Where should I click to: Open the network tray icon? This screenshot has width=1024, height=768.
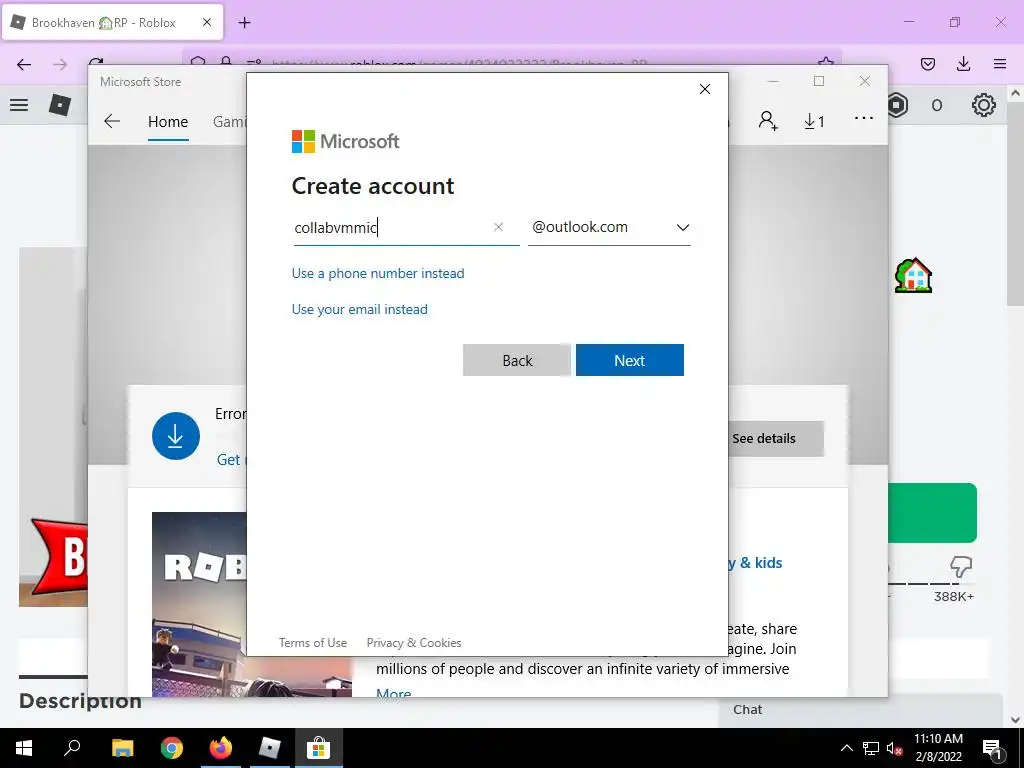point(871,748)
